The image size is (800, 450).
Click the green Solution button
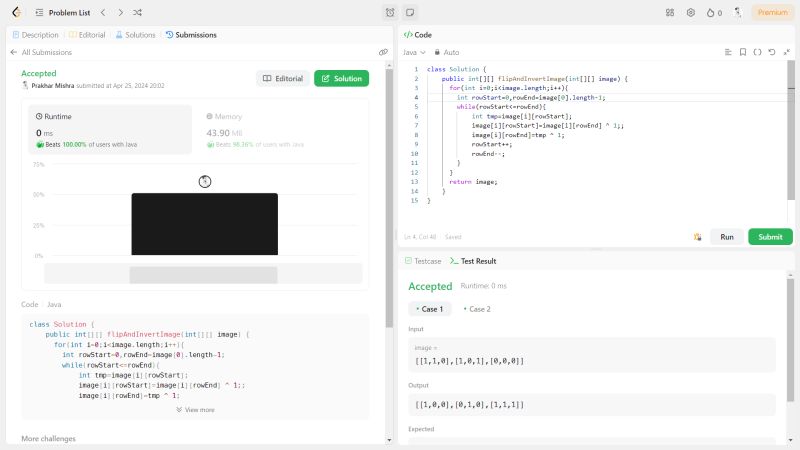(341, 79)
